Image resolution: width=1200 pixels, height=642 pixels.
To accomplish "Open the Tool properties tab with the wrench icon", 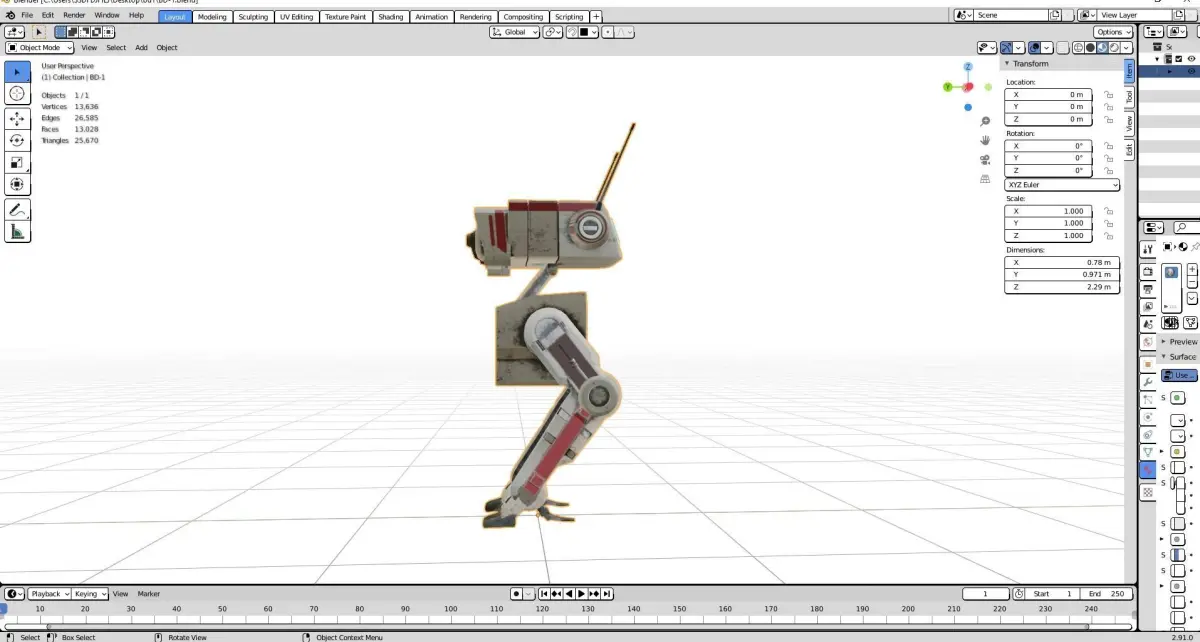I will tap(1148, 248).
